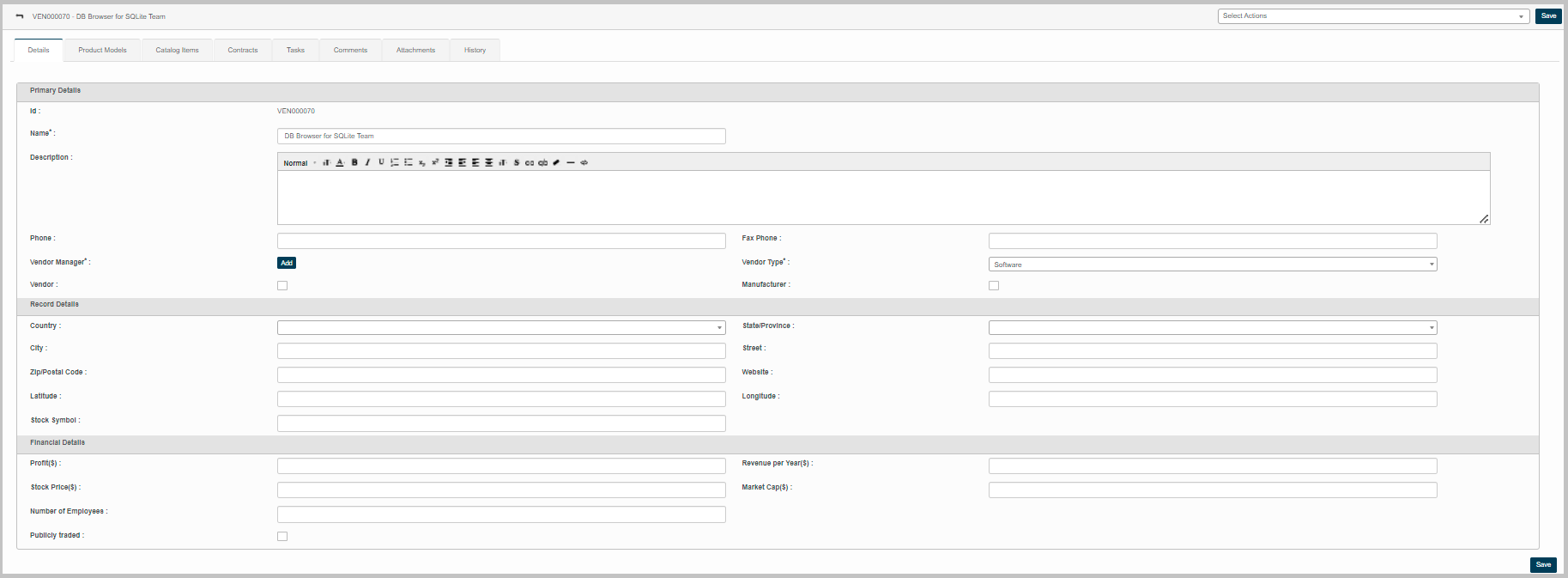Viewport: 1568px width, 578px height.
Task: Click the underline icon in Description toolbar
Action: click(381, 162)
